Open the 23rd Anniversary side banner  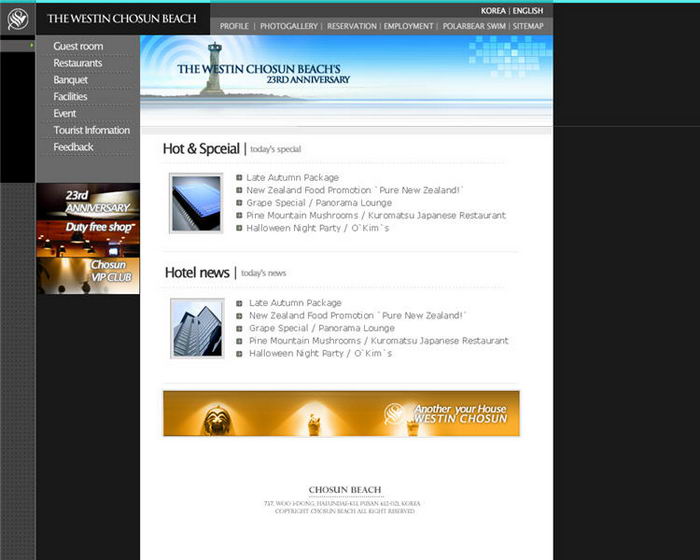coord(88,201)
